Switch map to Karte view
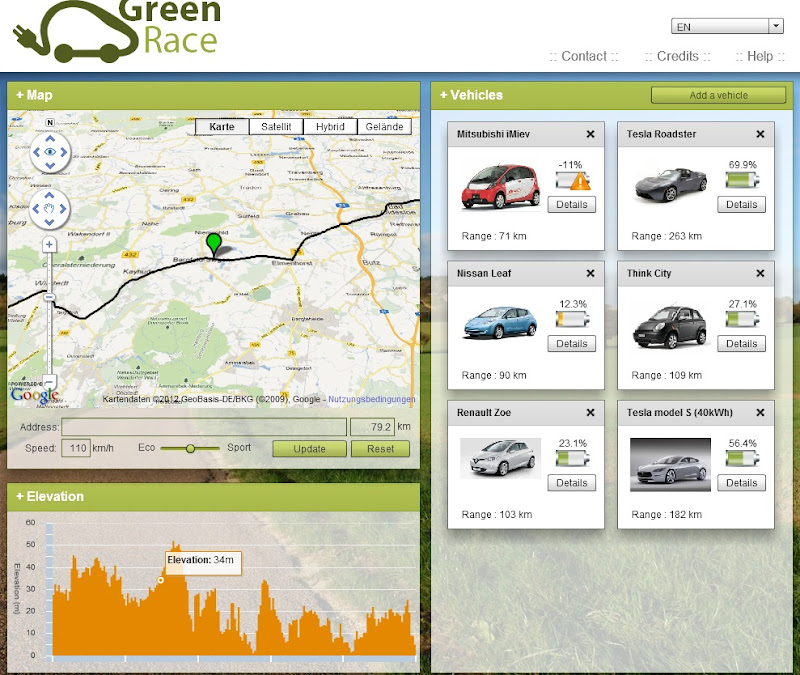Screen dimensions: 800x675 click(x=222, y=127)
